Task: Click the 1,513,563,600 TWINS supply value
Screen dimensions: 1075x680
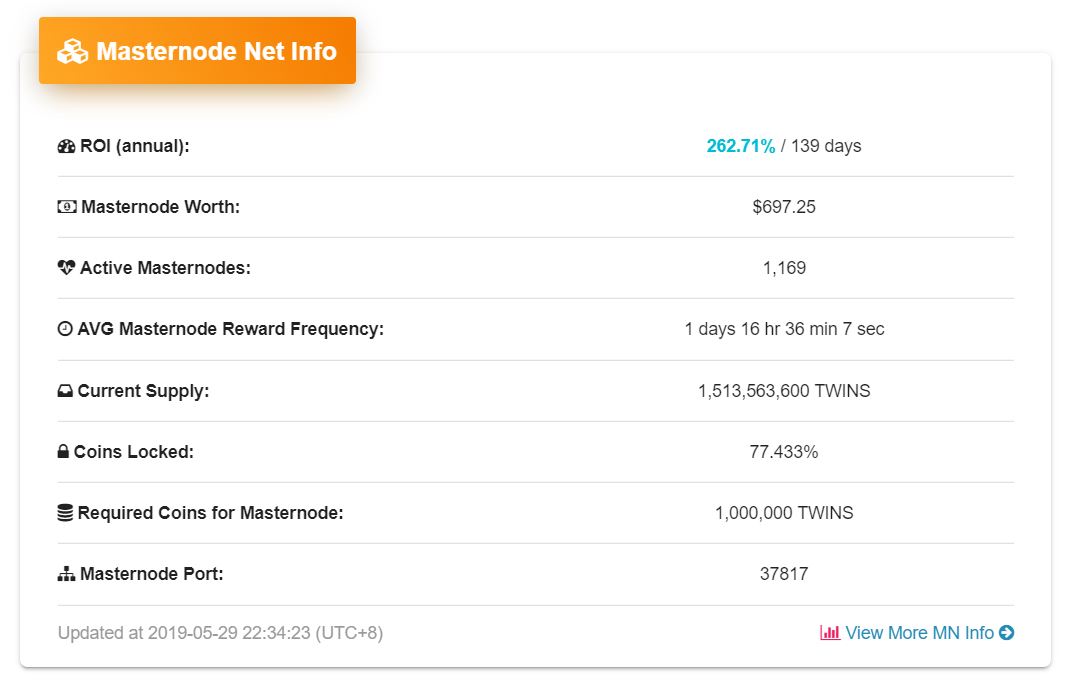Action: [784, 391]
